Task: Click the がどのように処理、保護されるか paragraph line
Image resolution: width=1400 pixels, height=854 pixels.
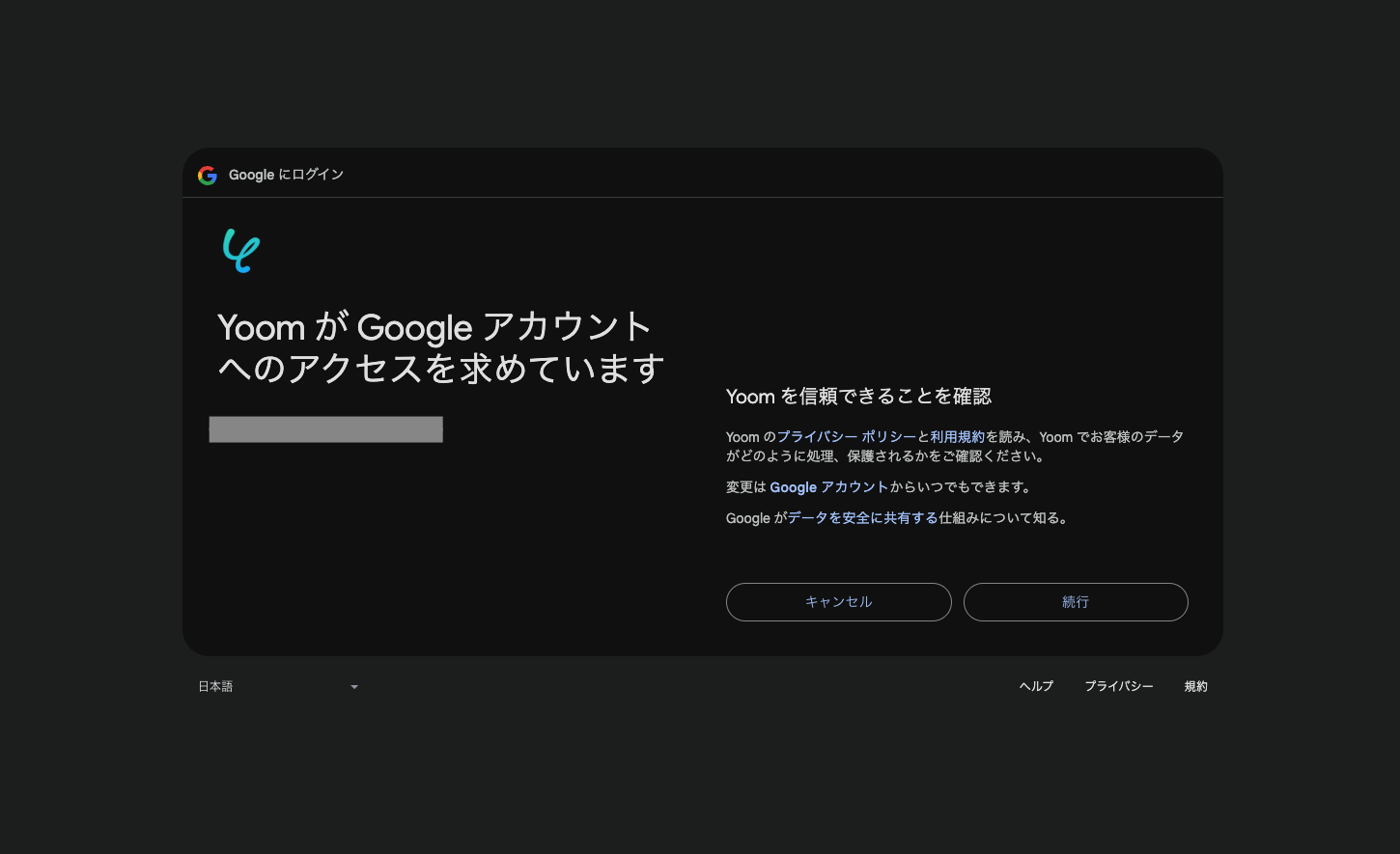Action: 884,456
